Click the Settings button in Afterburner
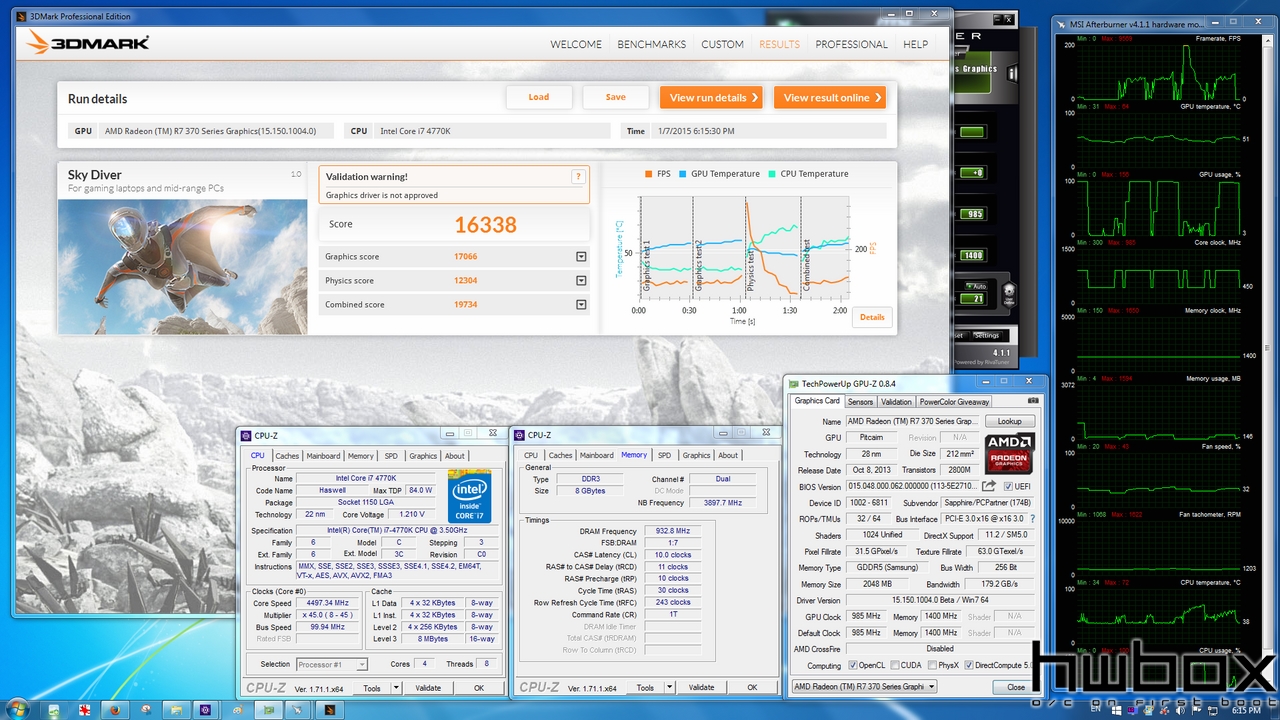The height and width of the screenshot is (720, 1280). (986, 336)
